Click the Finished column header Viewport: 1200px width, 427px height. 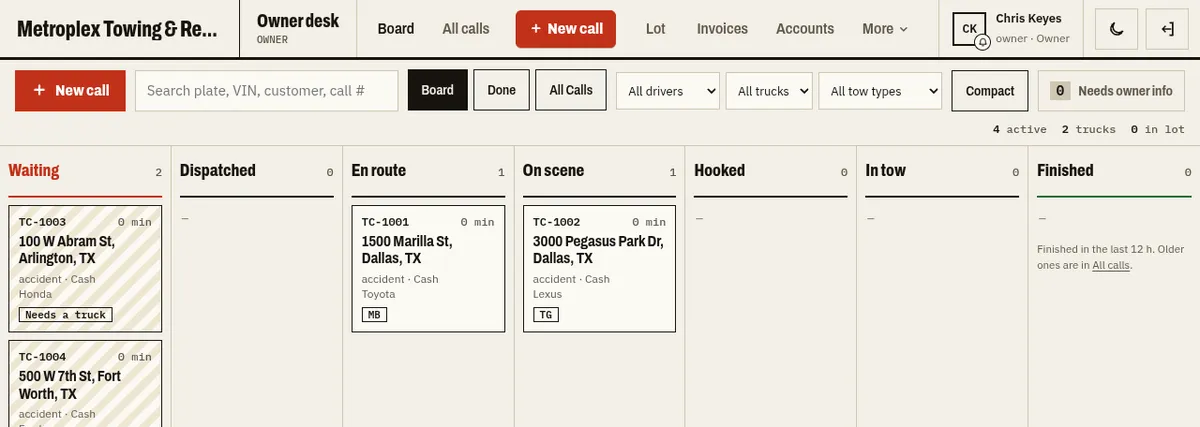click(1066, 171)
